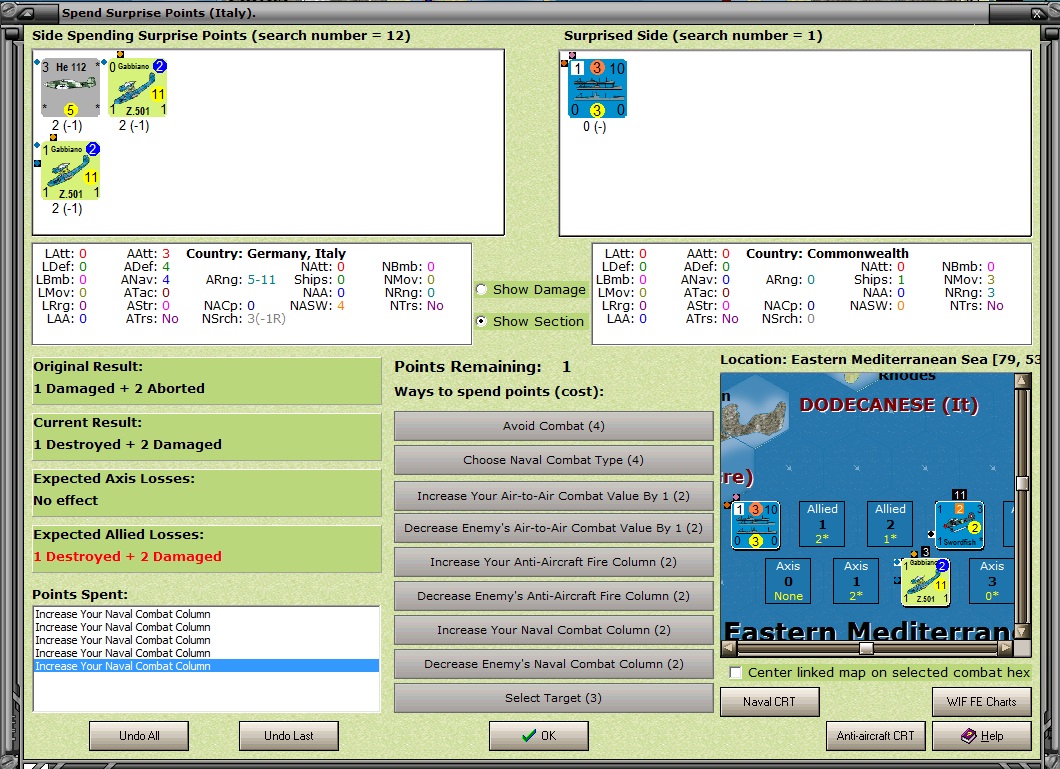Click the Allied 1 sea box on map
1060x769 pixels.
pyautogui.click(x=822, y=524)
